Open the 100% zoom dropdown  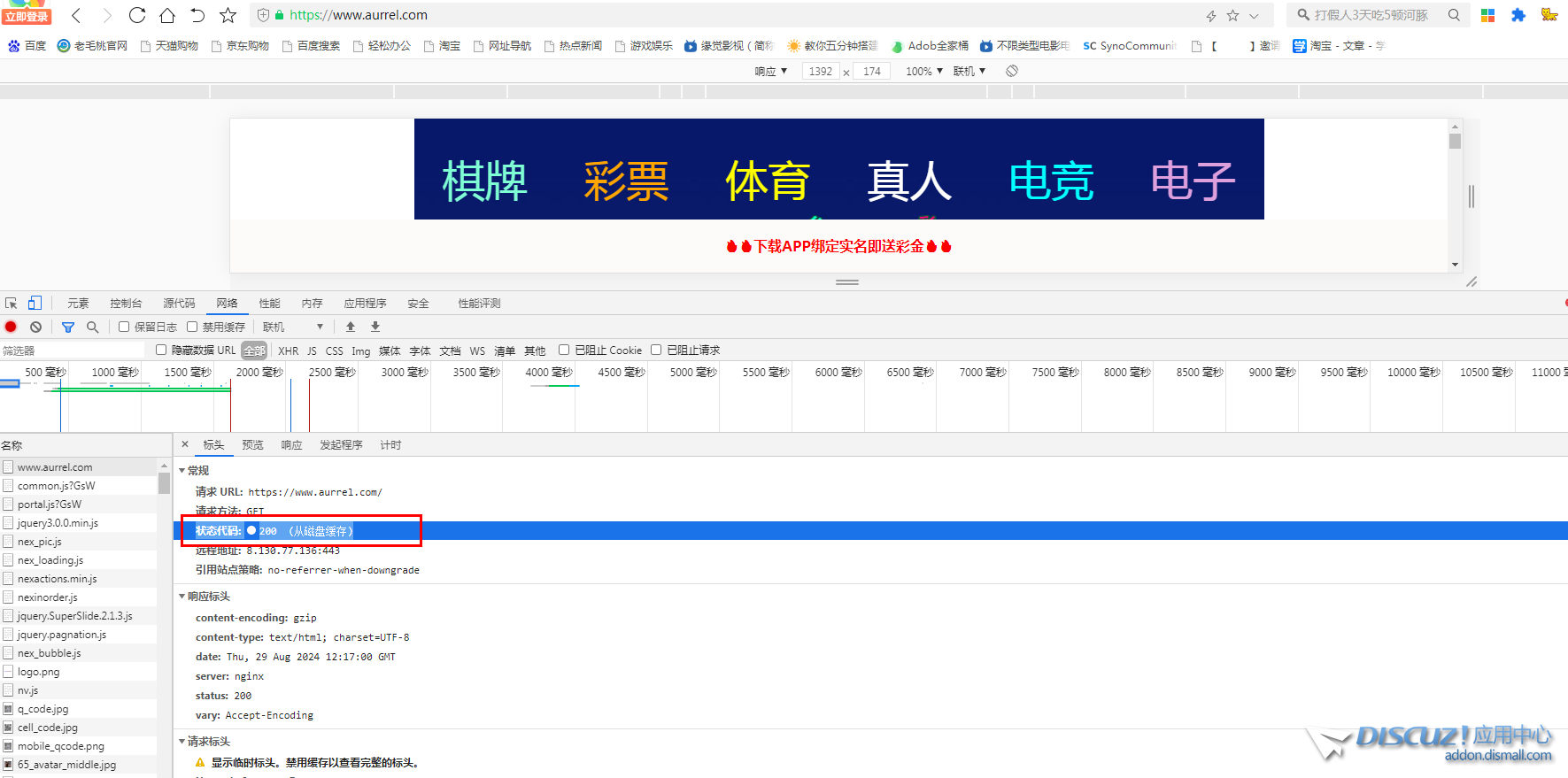click(924, 71)
